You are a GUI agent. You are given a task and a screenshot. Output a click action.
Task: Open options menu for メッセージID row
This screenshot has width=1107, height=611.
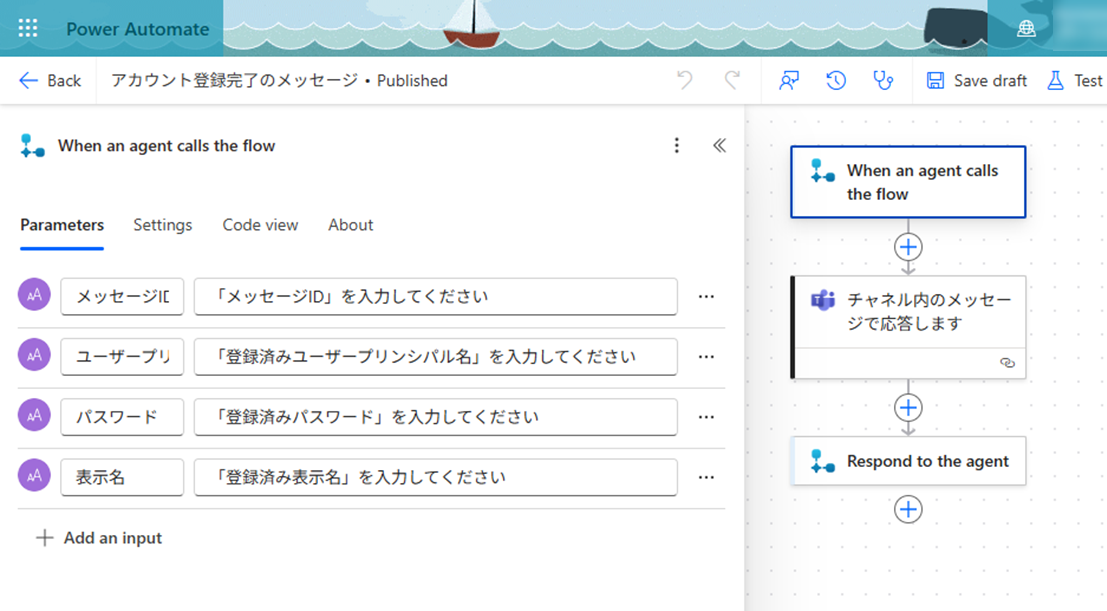(706, 297)
